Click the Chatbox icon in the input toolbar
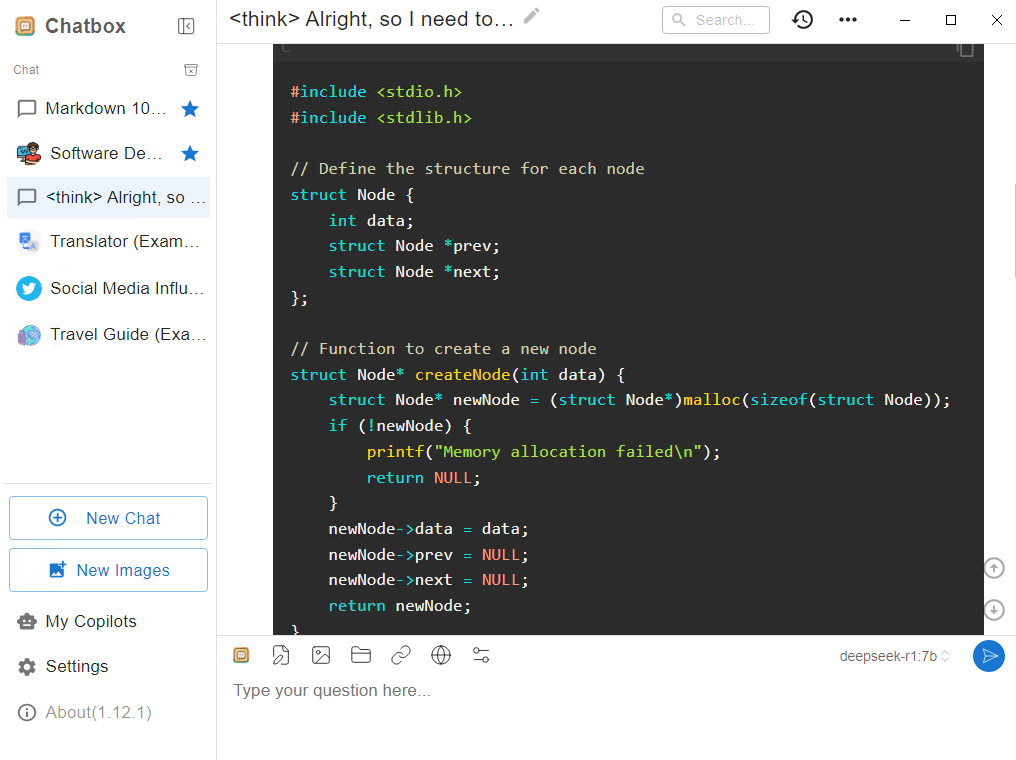 pyautogui.click(x=241, y=655)
